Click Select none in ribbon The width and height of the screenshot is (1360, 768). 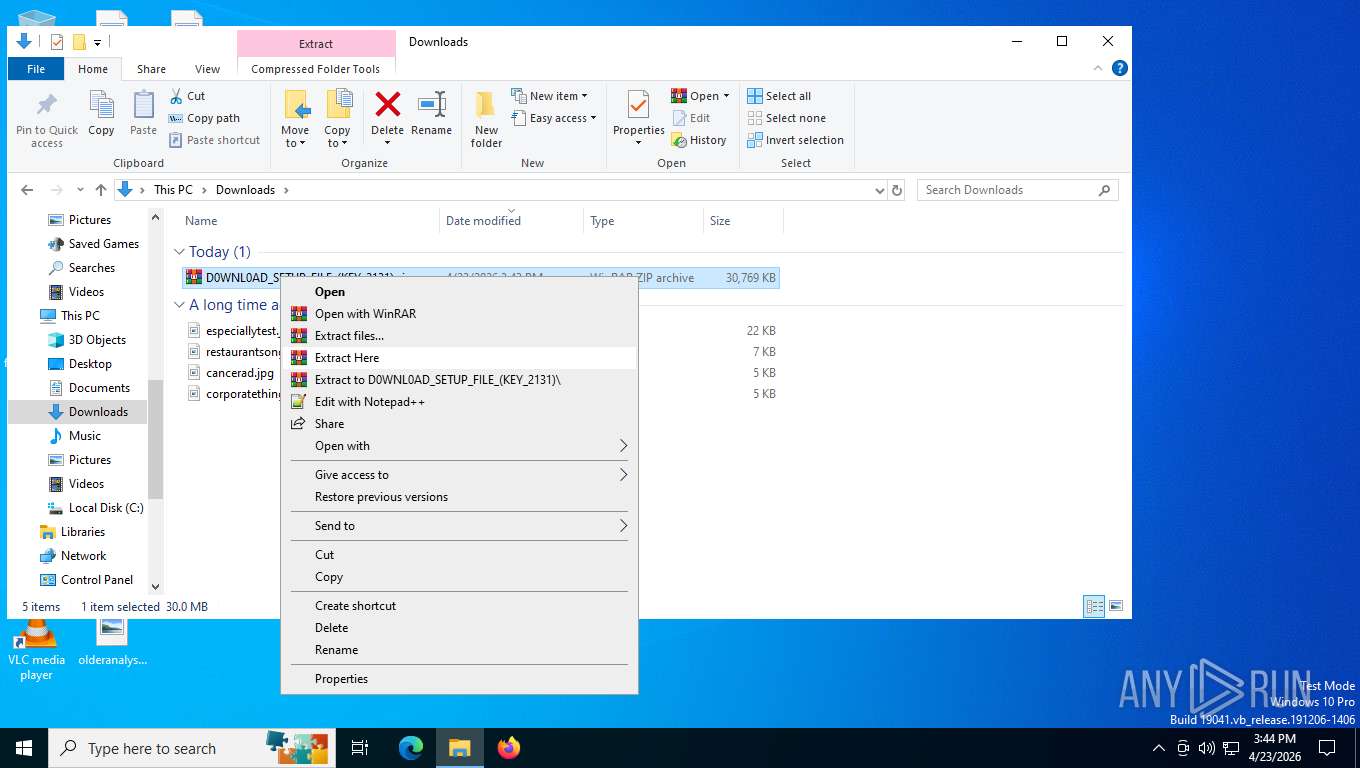coord(786,118)
